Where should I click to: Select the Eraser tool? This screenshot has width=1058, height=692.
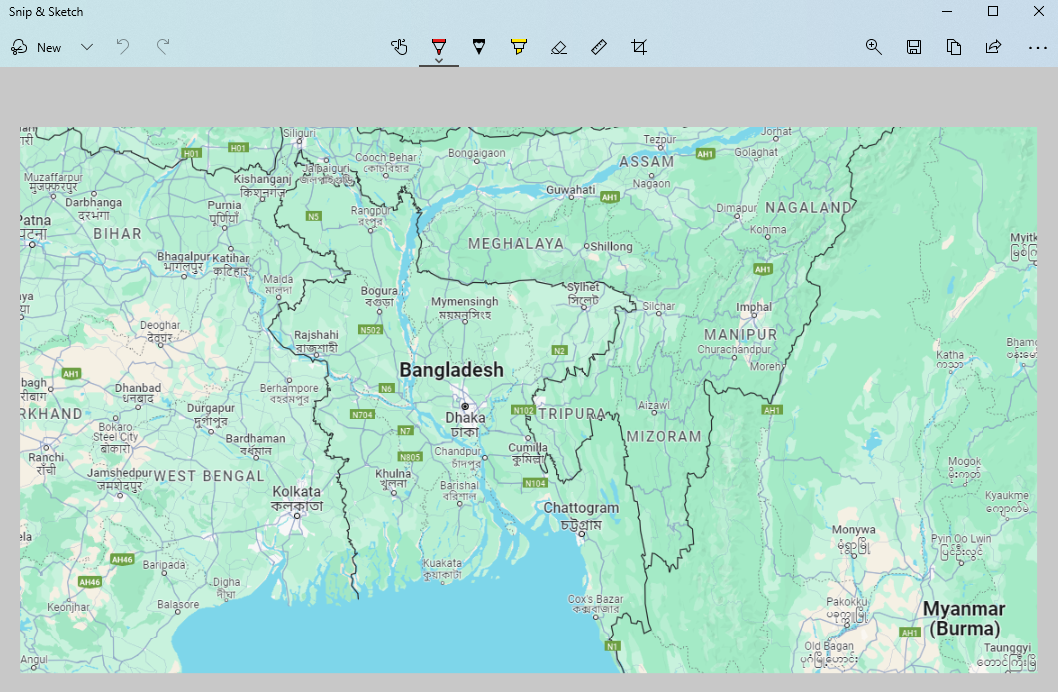(559, 47)
